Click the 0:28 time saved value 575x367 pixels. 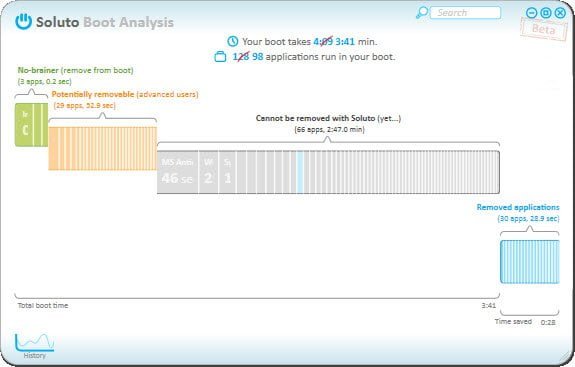tap(548, 322)
